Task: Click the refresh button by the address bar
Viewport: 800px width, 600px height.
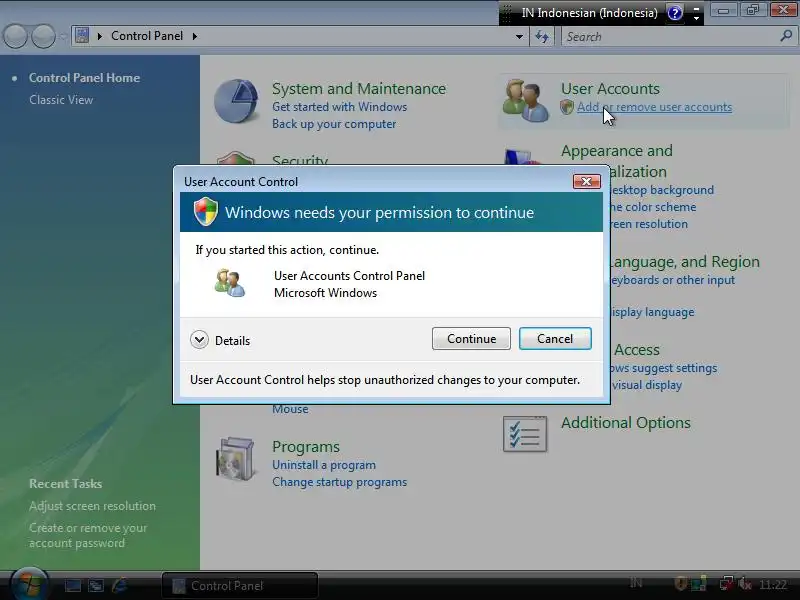Action: [542, 36]
